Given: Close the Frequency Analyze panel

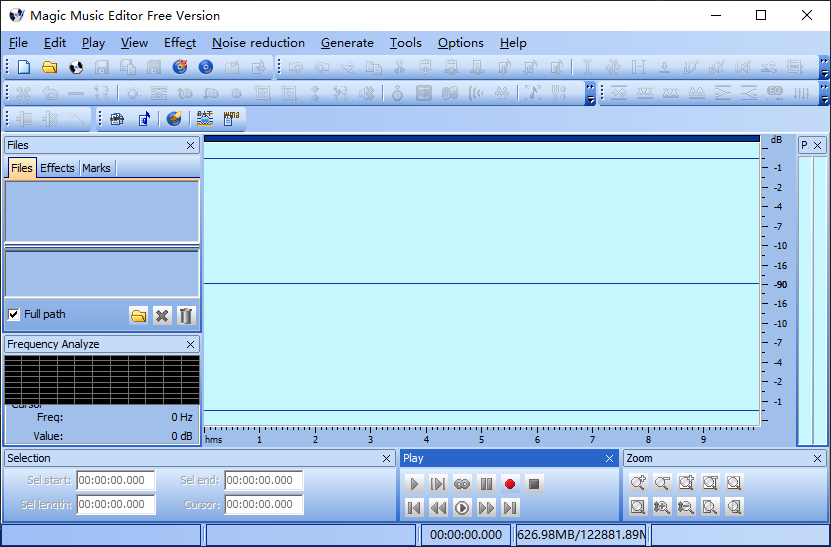Looking at the screenshot, I should click(x=191, y=344).
